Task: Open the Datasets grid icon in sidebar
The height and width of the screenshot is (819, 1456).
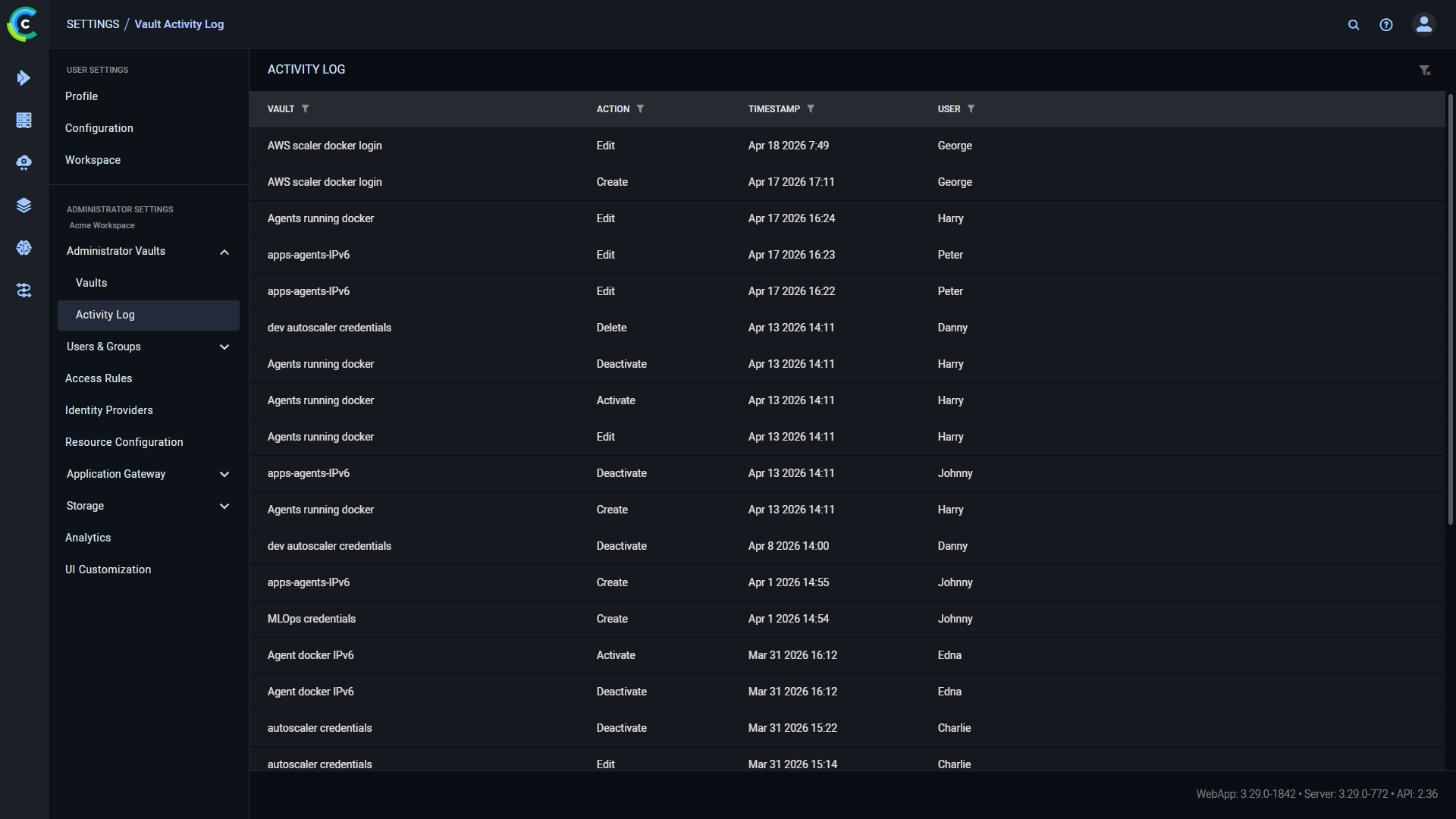Action: tap(24, 121)
